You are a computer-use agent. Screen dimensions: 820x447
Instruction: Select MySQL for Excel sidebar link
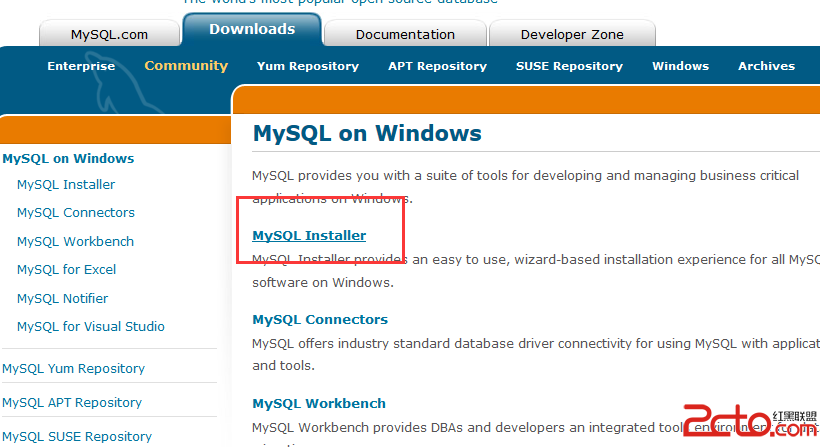pos(66,270)
